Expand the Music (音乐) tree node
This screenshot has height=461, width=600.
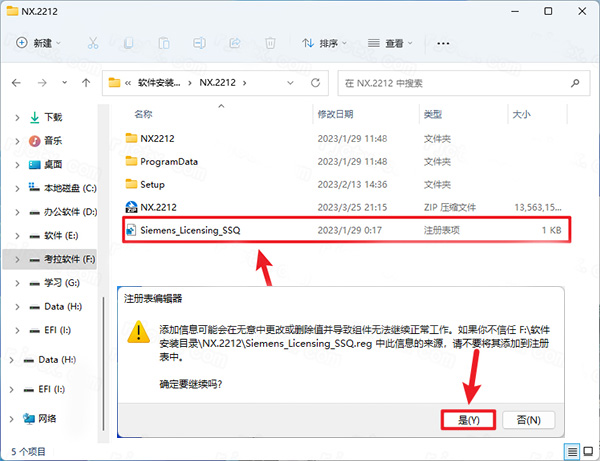(x=17, y=141)
